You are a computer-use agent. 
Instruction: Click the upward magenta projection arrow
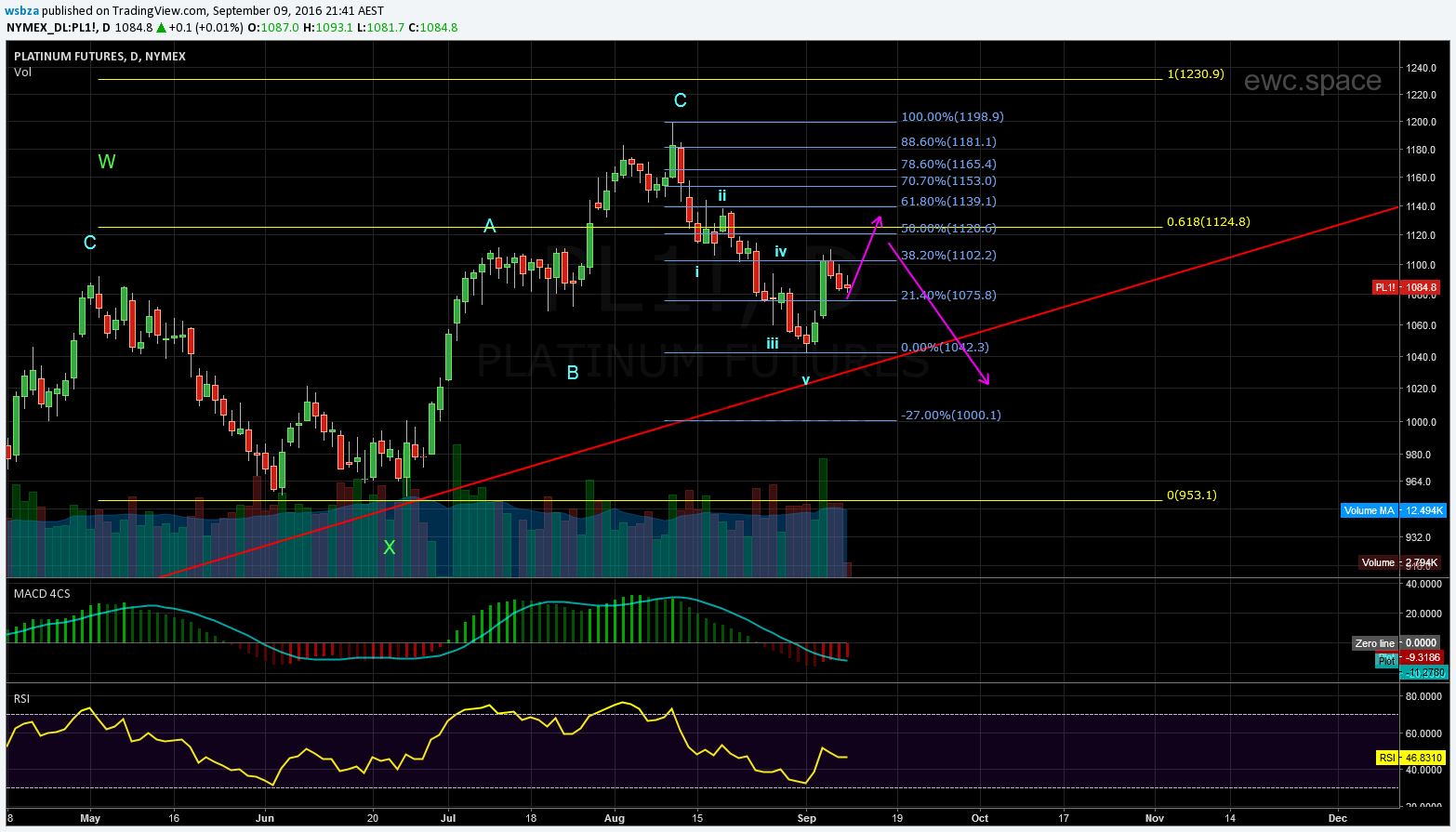[x=865, y=255]
